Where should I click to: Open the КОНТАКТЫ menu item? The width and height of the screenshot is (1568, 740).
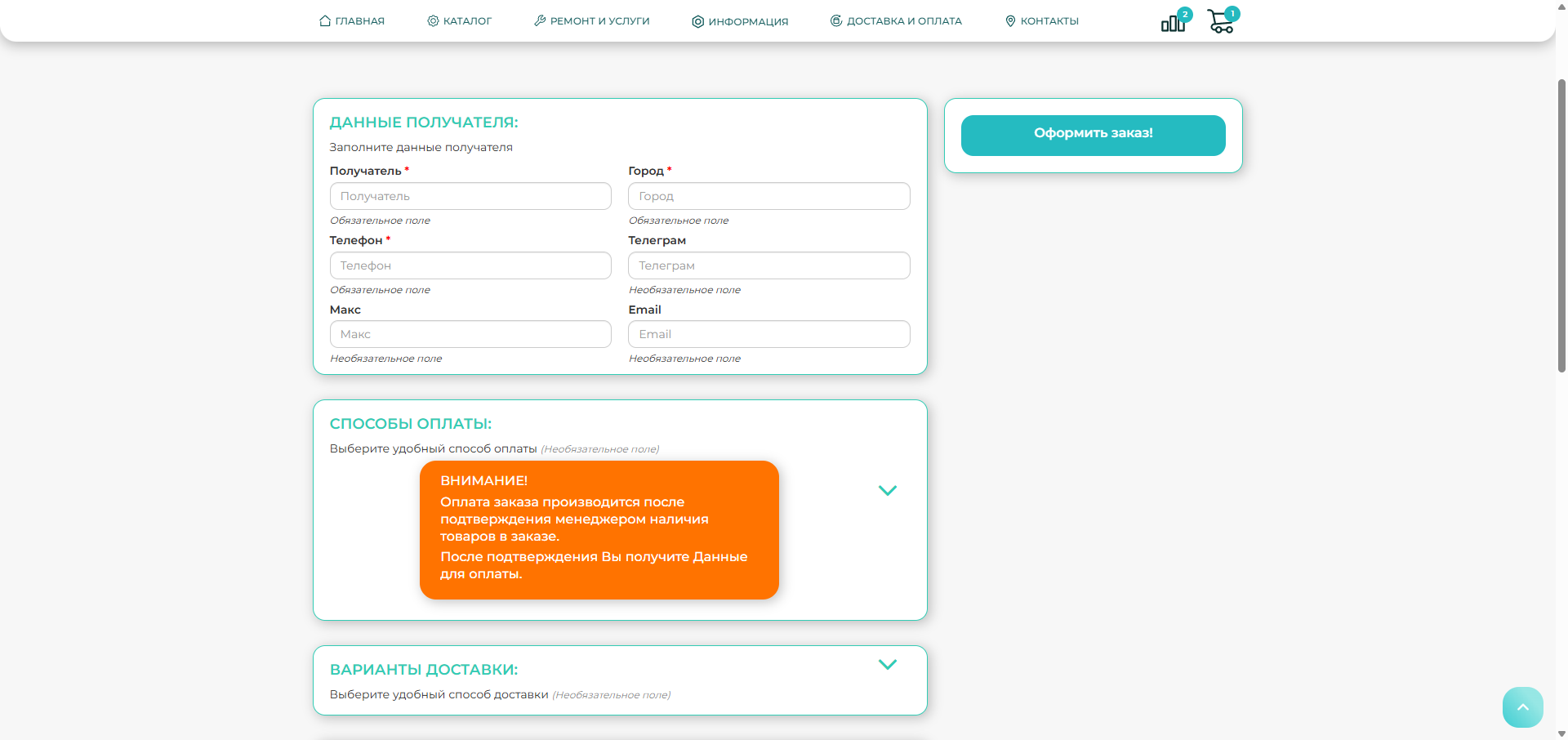(x=1042, y=21)
